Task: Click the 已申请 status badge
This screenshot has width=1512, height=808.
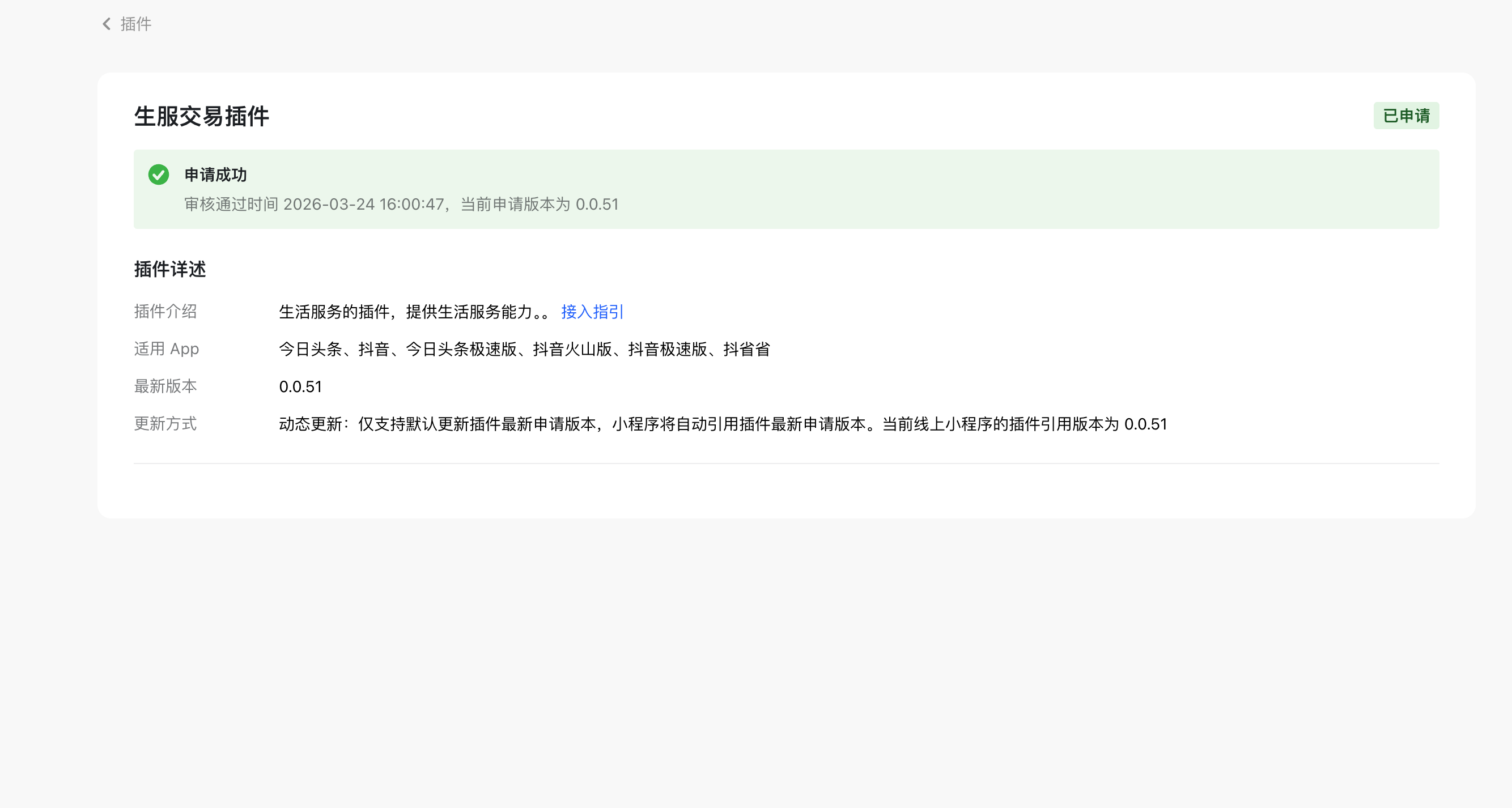Action: click(1406, 116)
